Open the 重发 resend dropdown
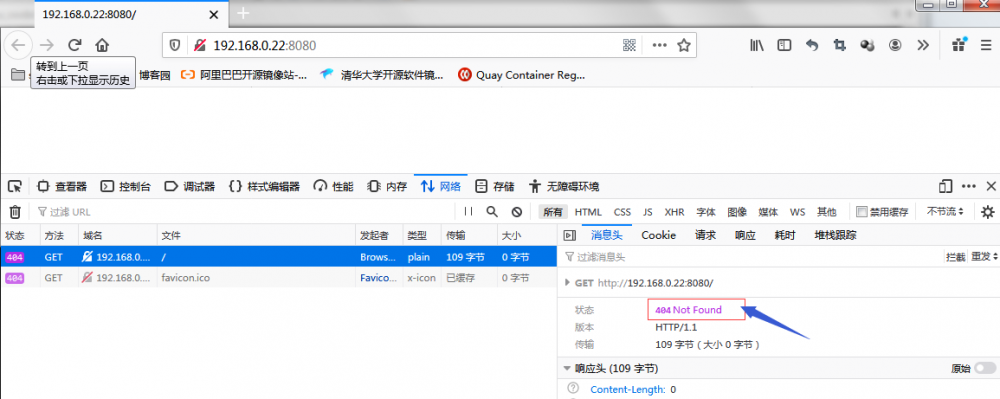1000x399 pixels. click(x=983, y=257)
